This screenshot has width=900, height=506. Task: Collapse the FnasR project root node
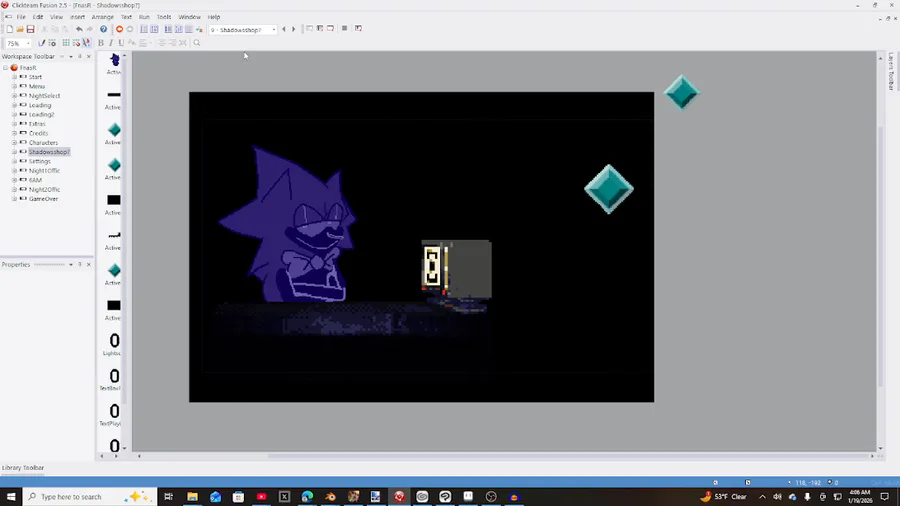pos(6,68)
